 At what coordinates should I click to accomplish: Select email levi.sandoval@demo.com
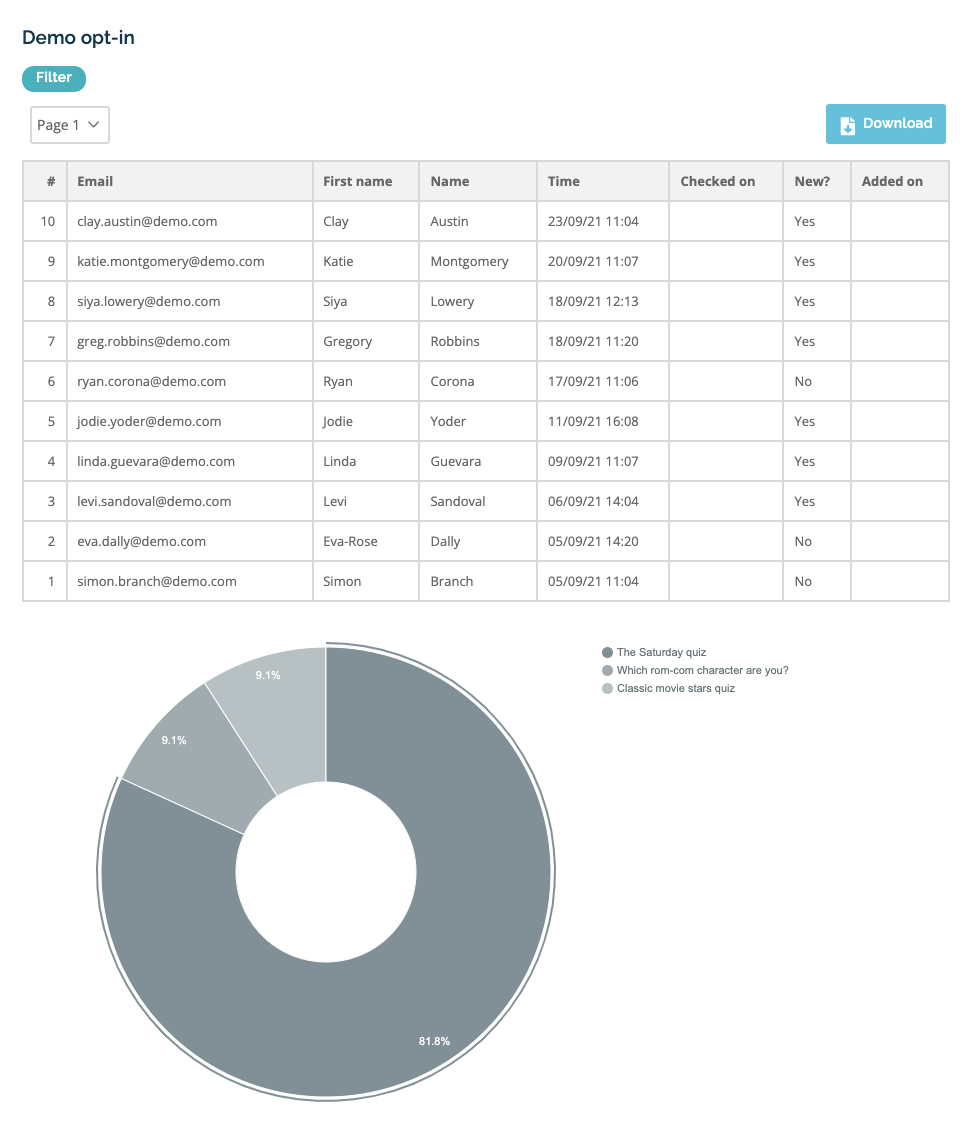click(154, 501)
